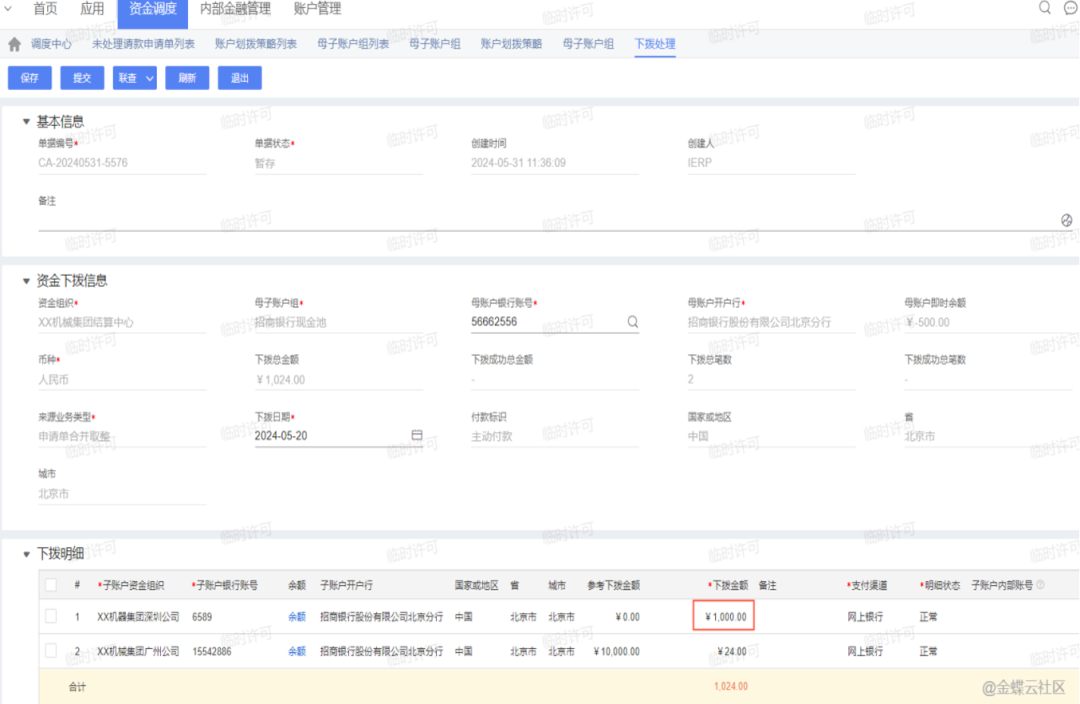Go to 首页 in top menu

45,9
